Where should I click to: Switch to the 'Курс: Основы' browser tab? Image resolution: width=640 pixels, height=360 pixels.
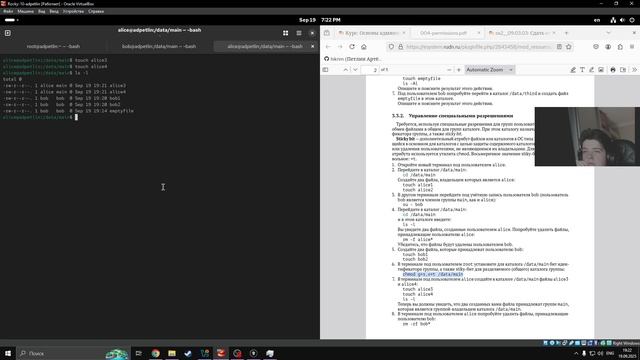[371, 33]
